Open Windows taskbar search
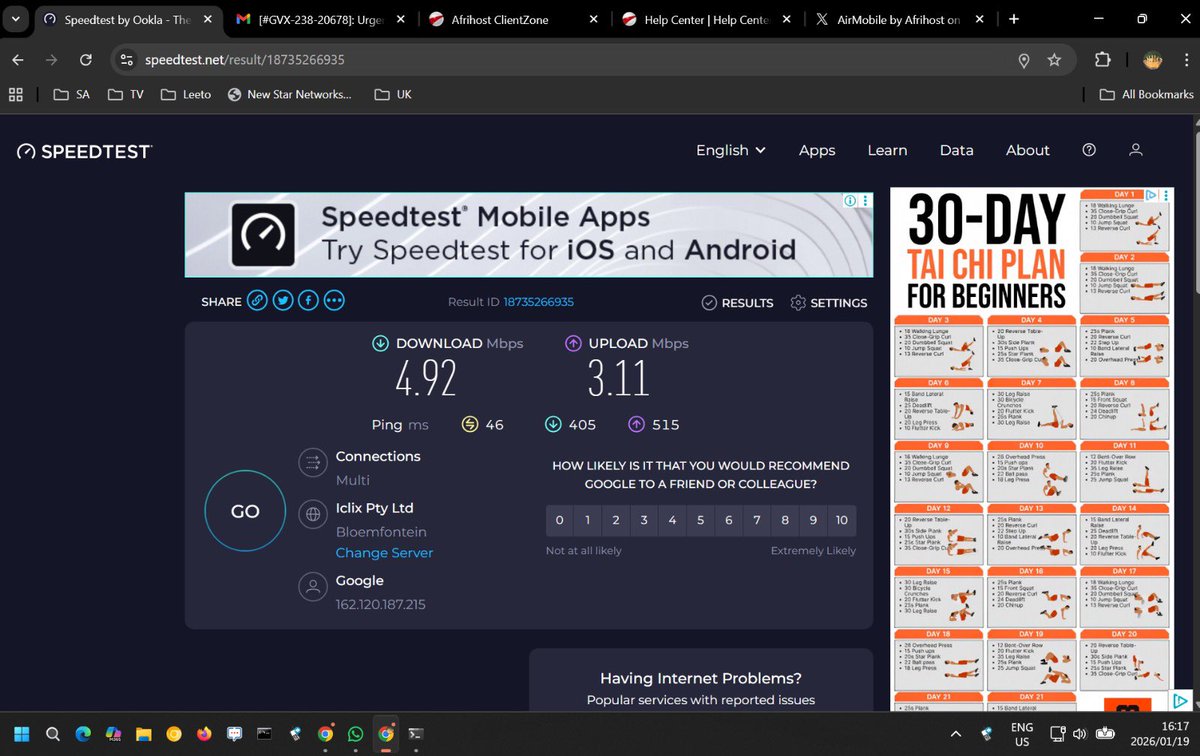1200x756 pixels. (52, 733)
